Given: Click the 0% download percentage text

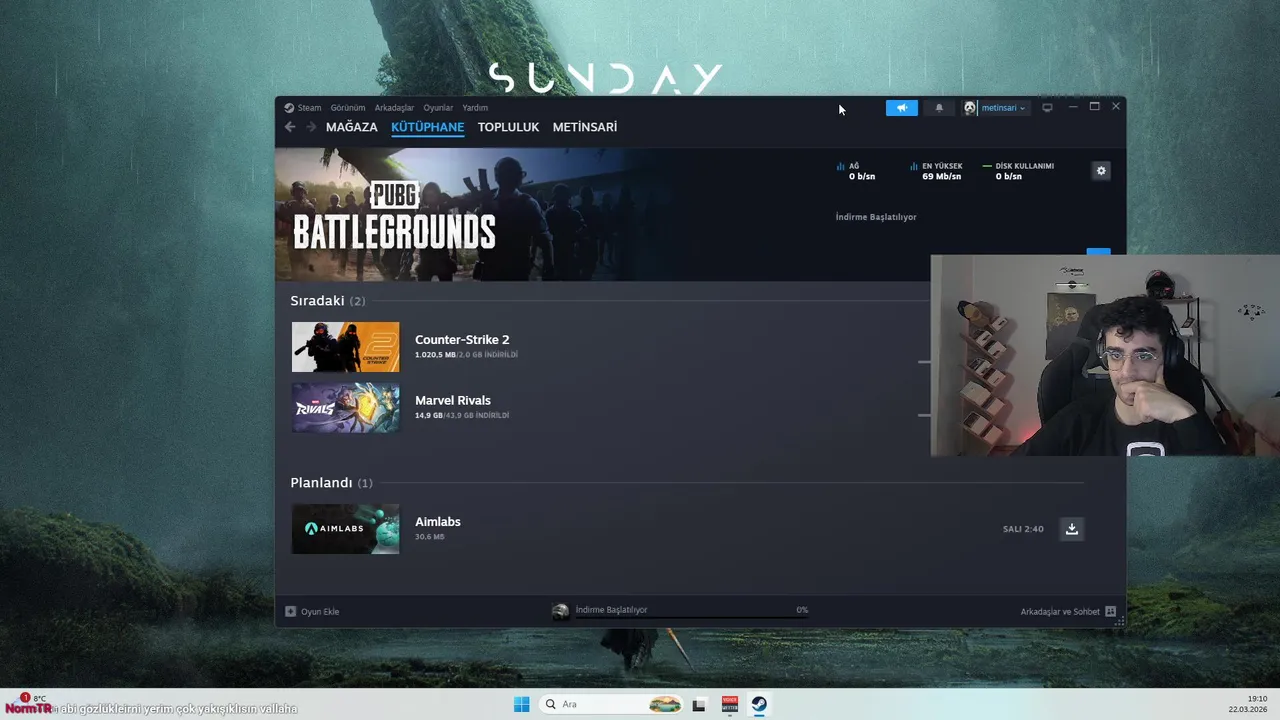Looking at the screenshot, I should pos(802,610).
